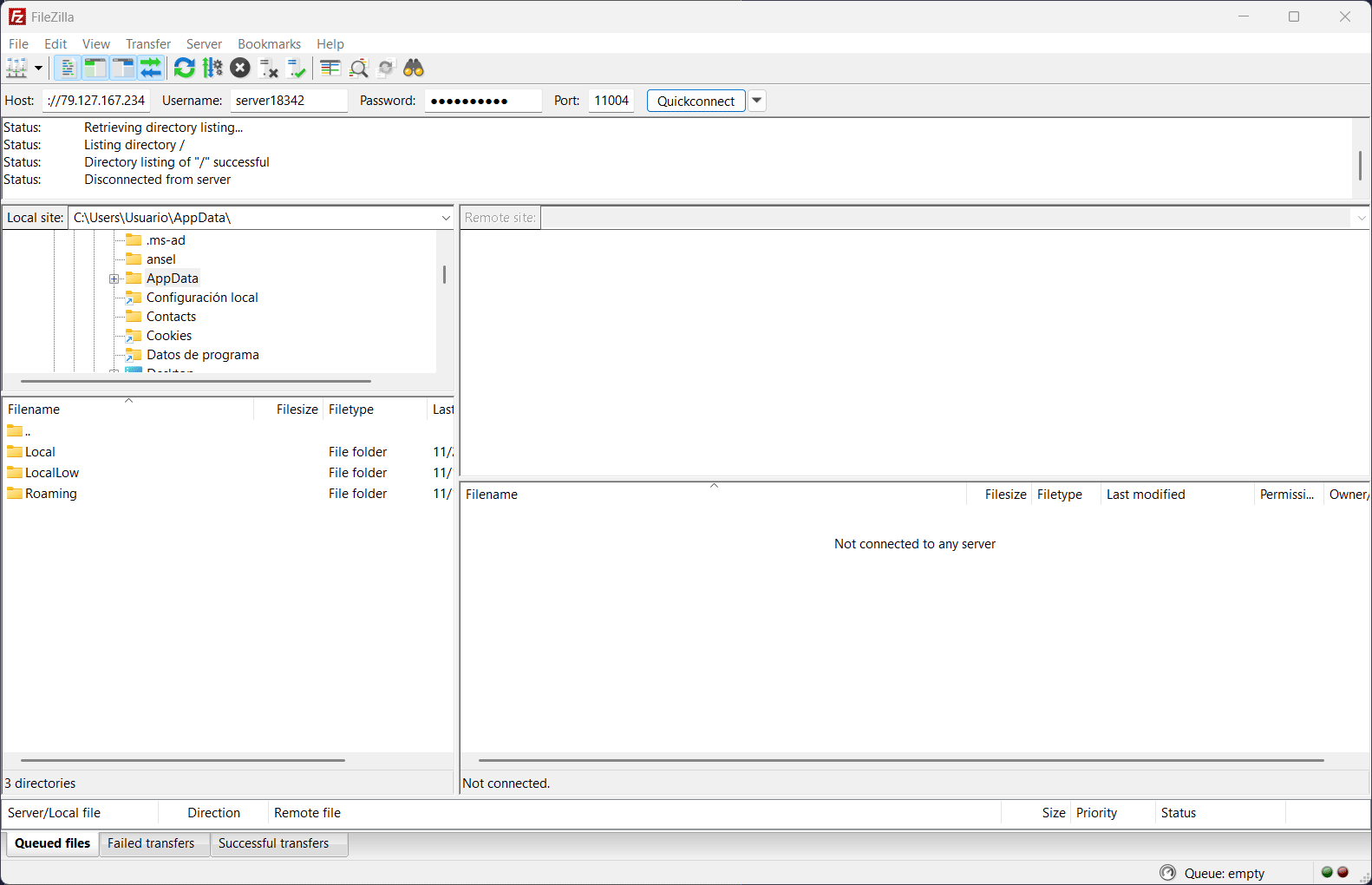This screenshot has height=885, width=1372.
Task: Click the directory comparison icon
Action: (x=358, y=68)
